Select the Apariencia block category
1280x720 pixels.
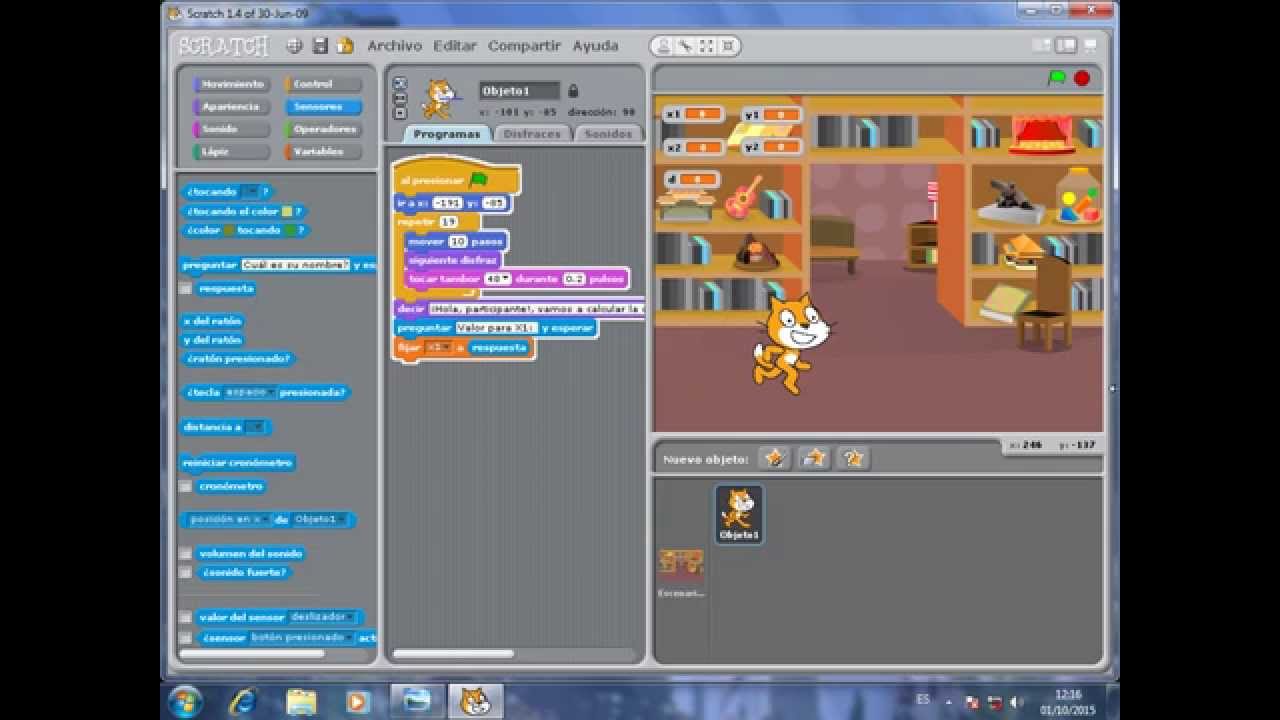click(231, 107)
